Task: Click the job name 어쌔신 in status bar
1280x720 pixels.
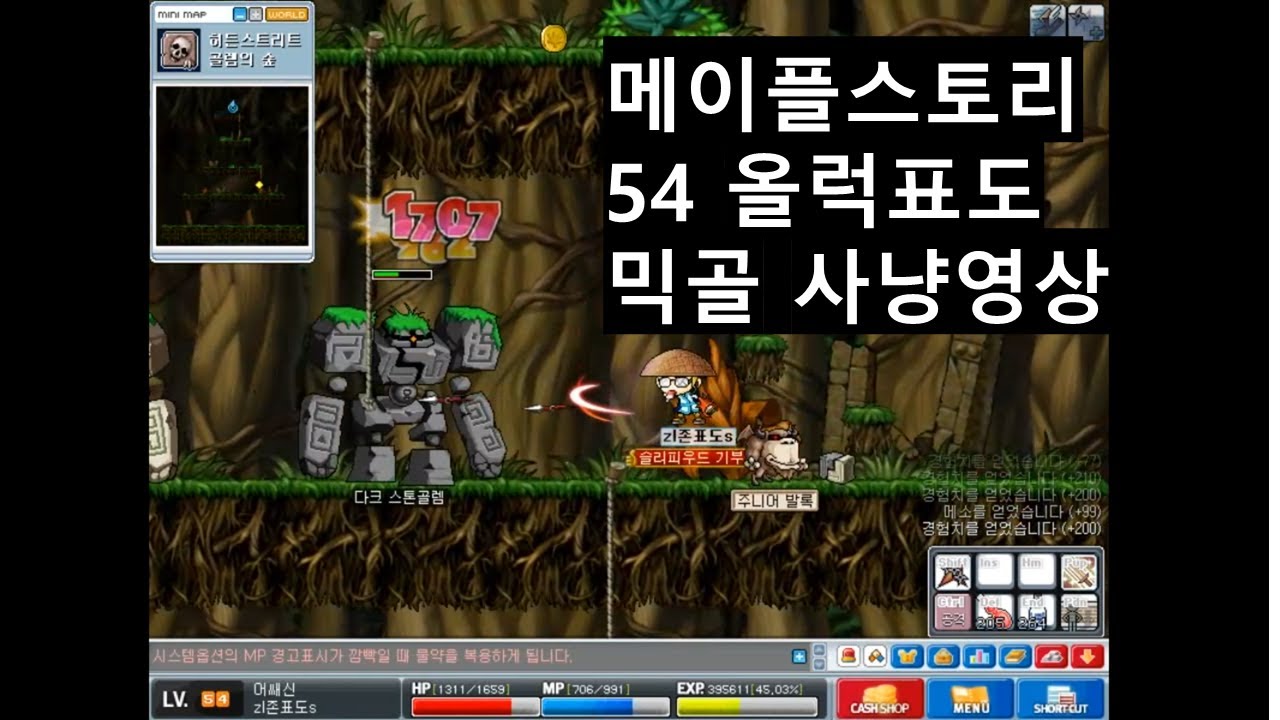Action: click(x=274, y=690)
